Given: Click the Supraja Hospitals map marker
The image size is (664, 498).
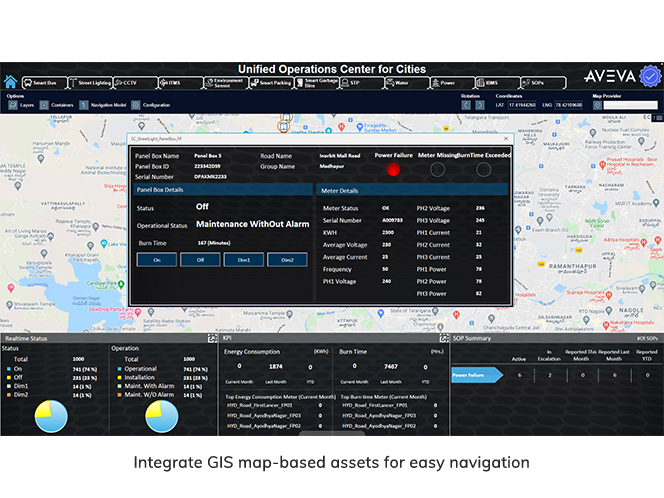Looking at the screenshot, I should [609, 294].
